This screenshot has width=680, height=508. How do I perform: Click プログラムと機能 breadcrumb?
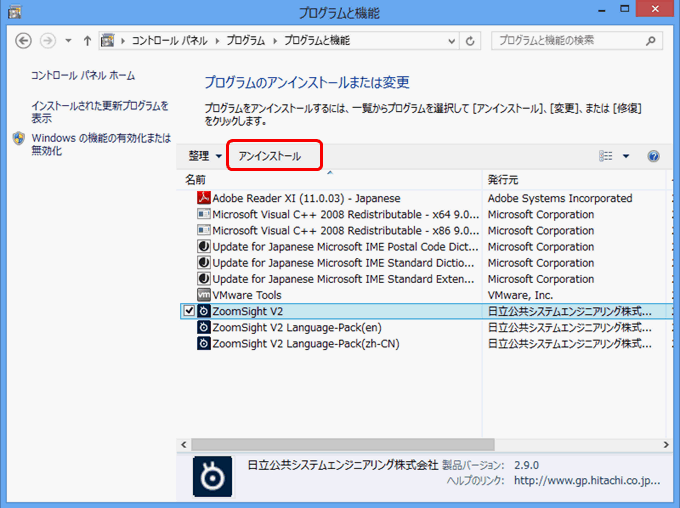317,41
